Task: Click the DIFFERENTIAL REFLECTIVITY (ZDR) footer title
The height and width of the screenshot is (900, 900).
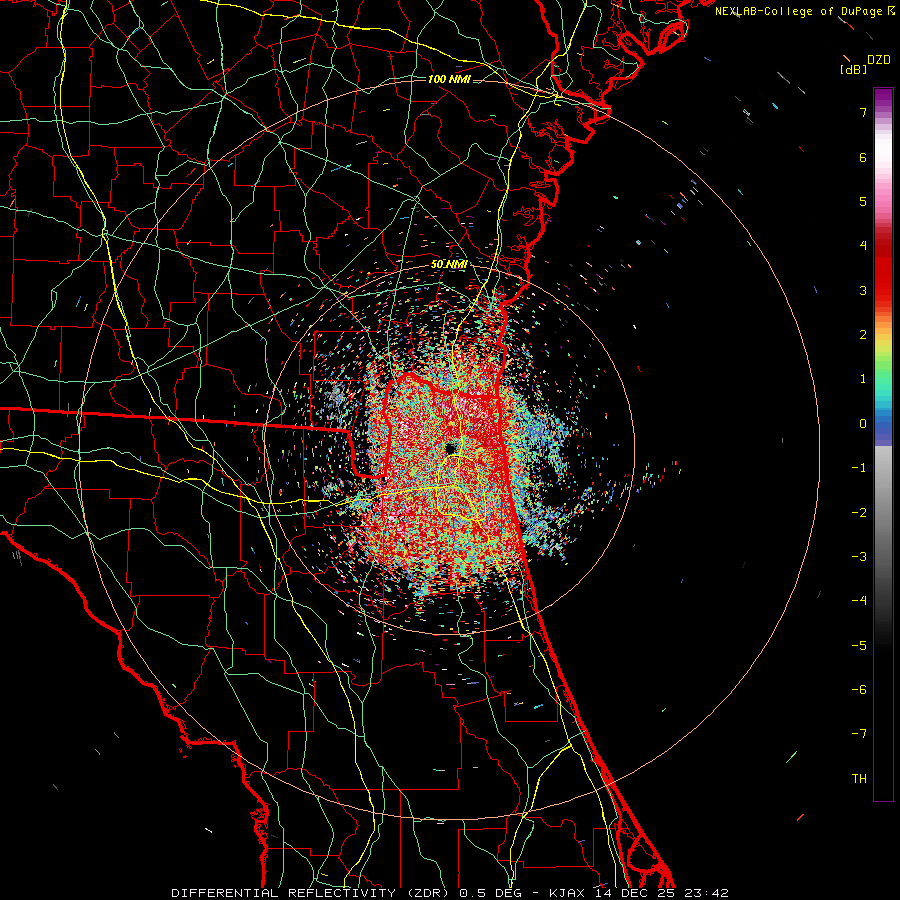Action: pyautogui.click(x=313, y=893)
